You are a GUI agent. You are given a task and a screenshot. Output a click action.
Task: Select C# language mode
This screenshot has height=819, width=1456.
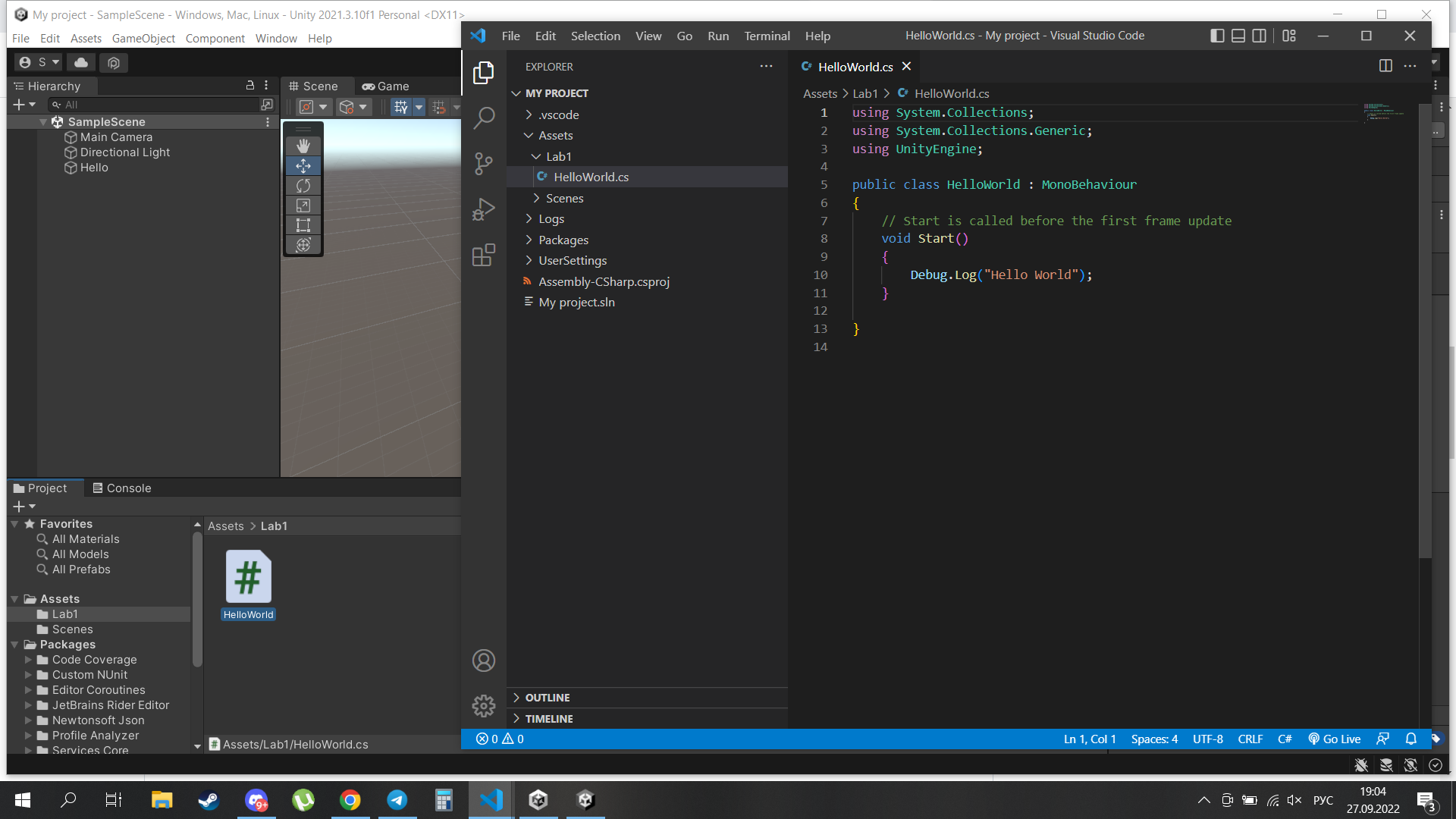[1285, 739]
